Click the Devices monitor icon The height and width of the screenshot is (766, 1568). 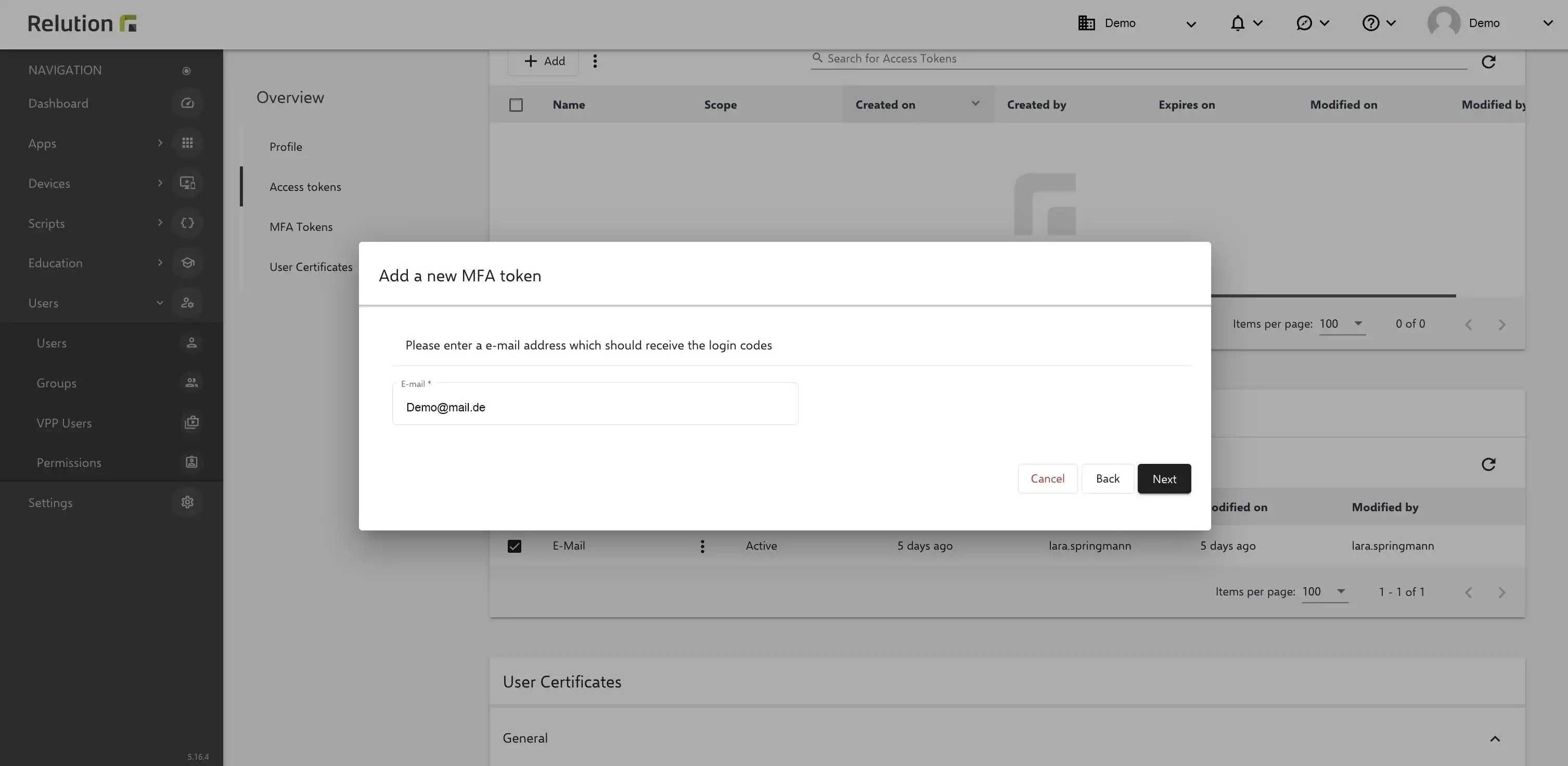coord(187,183)
